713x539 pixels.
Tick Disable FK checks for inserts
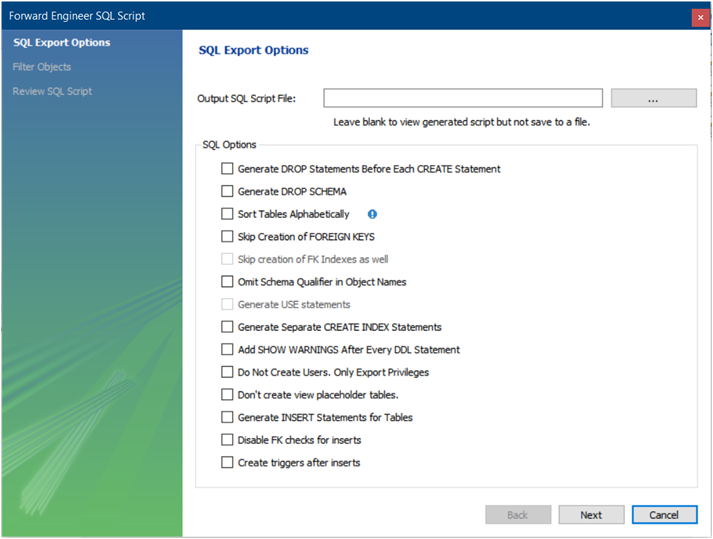[x=228, y=440]
